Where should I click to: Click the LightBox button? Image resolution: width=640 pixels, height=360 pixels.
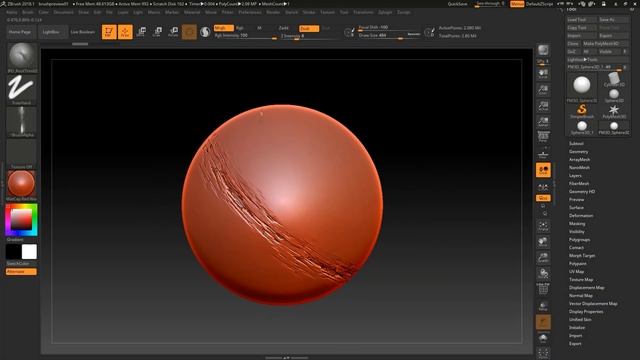pos(52,32)
